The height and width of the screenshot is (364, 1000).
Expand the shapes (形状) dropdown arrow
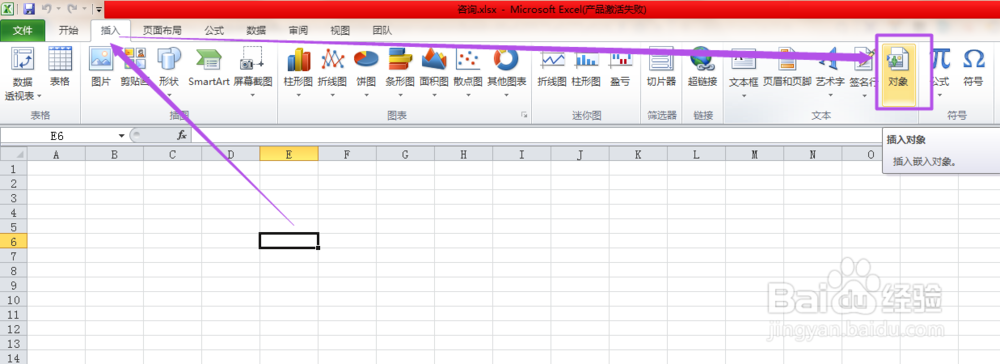click(169, 96)
